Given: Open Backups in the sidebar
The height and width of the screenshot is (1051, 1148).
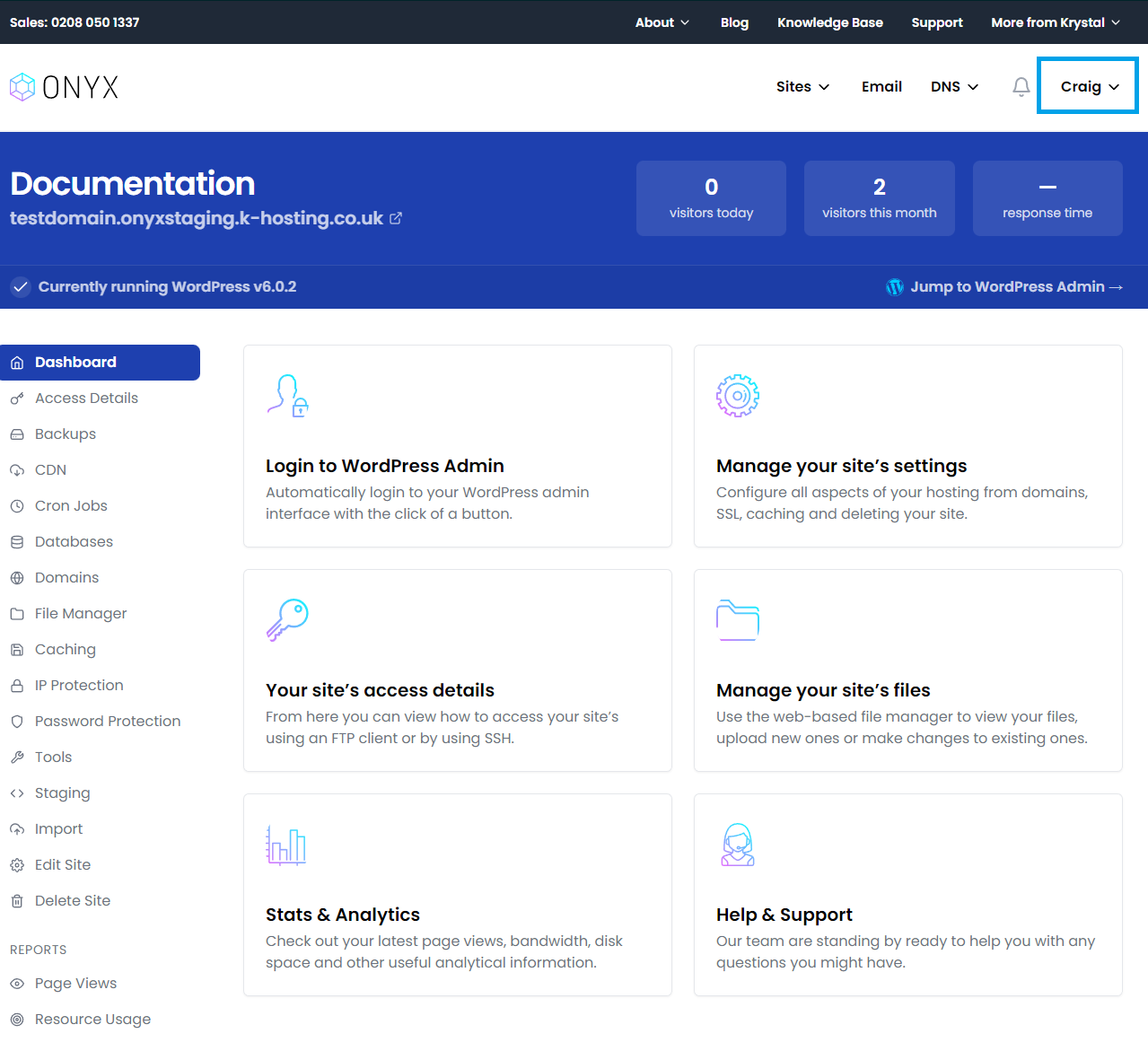Looking at the screenshot, I should tap(66, 434).
